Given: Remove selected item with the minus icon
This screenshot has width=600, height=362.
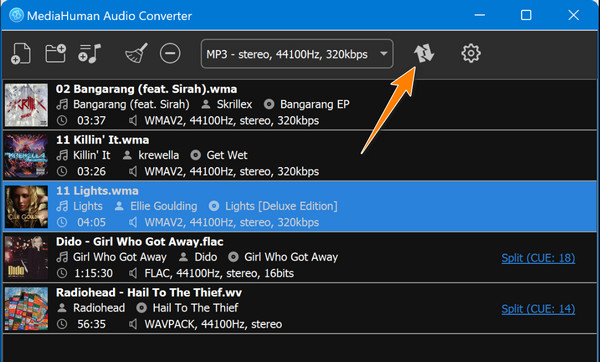Looking at the screenshot, I should pyautogui.click(x=170, y=53).
